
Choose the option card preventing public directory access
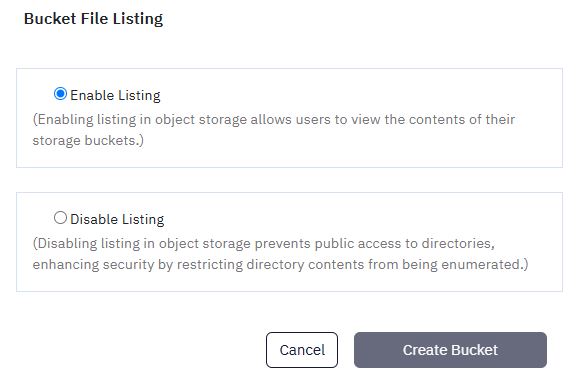(289, 242)
